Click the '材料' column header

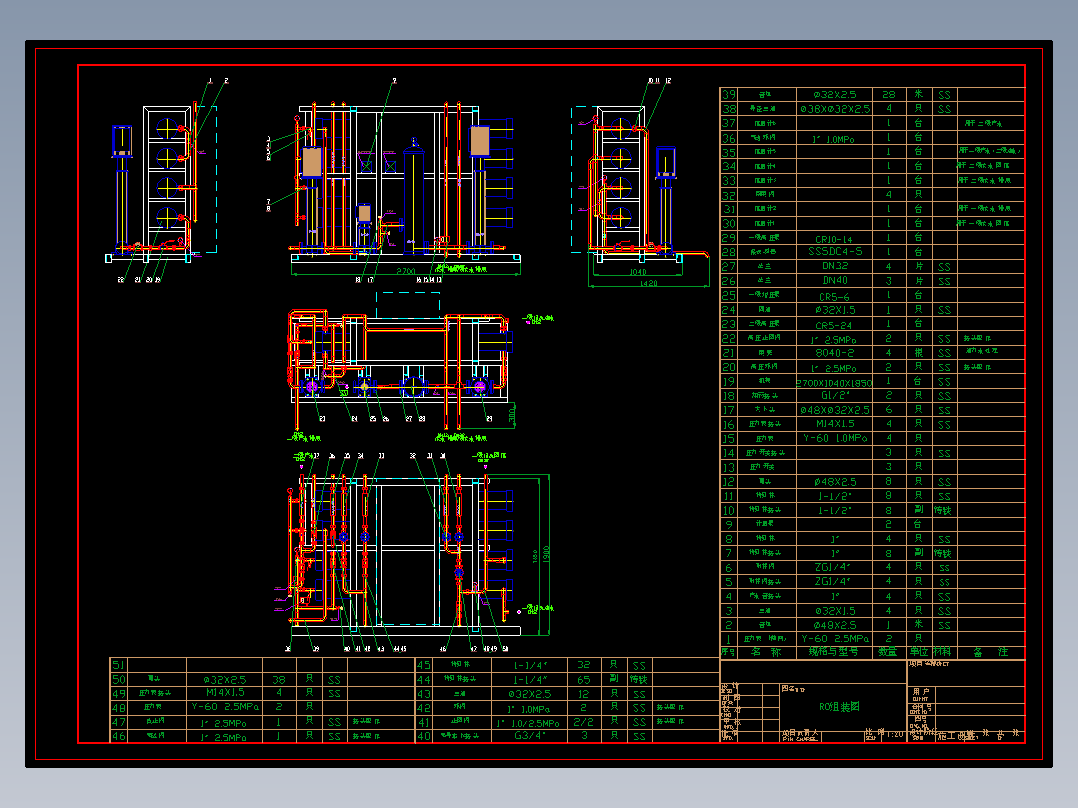click(943, 652)
